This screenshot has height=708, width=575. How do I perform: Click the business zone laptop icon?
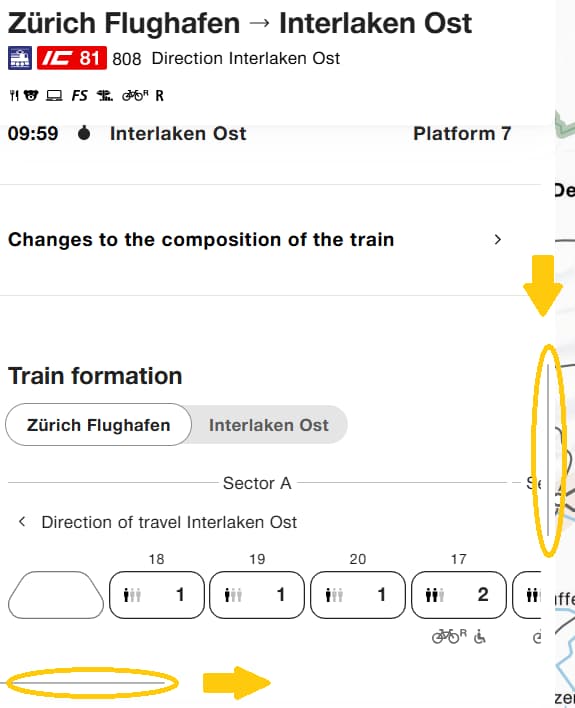pos(54,96)
